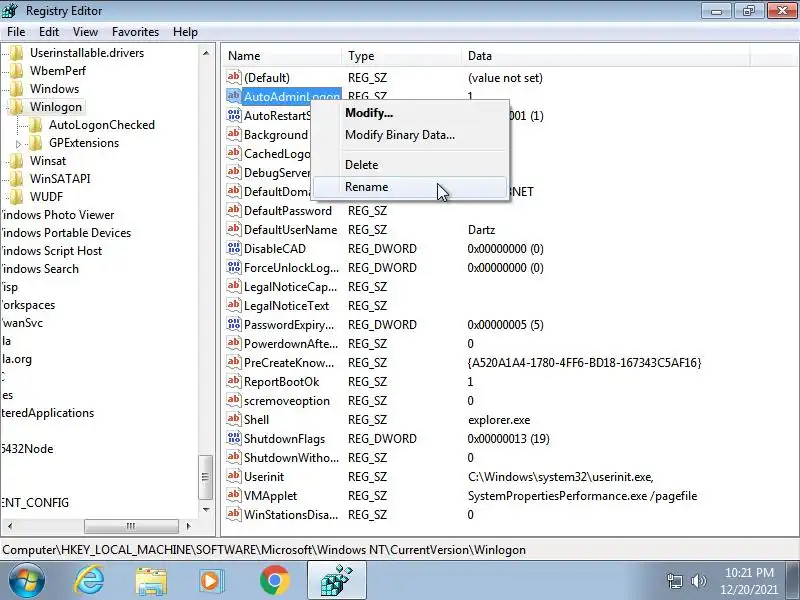Launch Internet Explorer from taskbar

point(90,581)
